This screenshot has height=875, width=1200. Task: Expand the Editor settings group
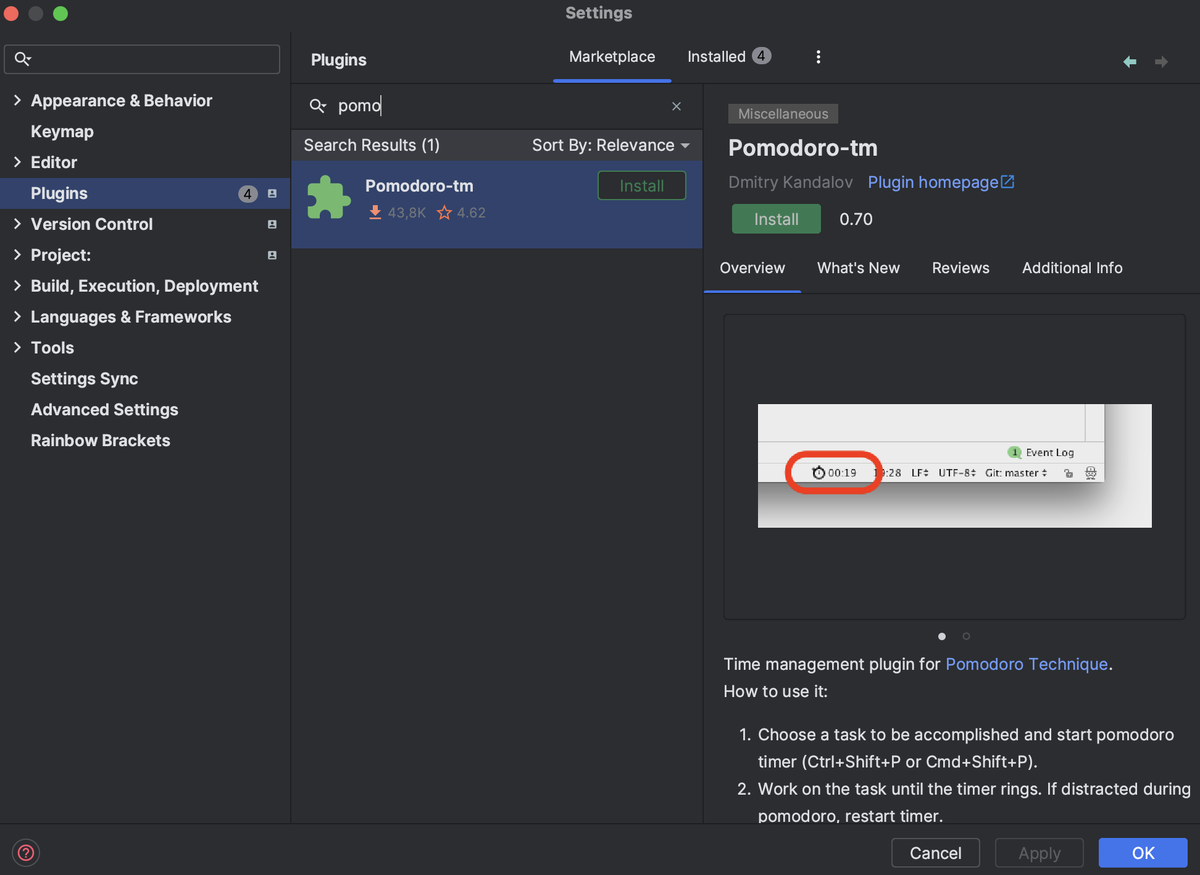point(17,162)
